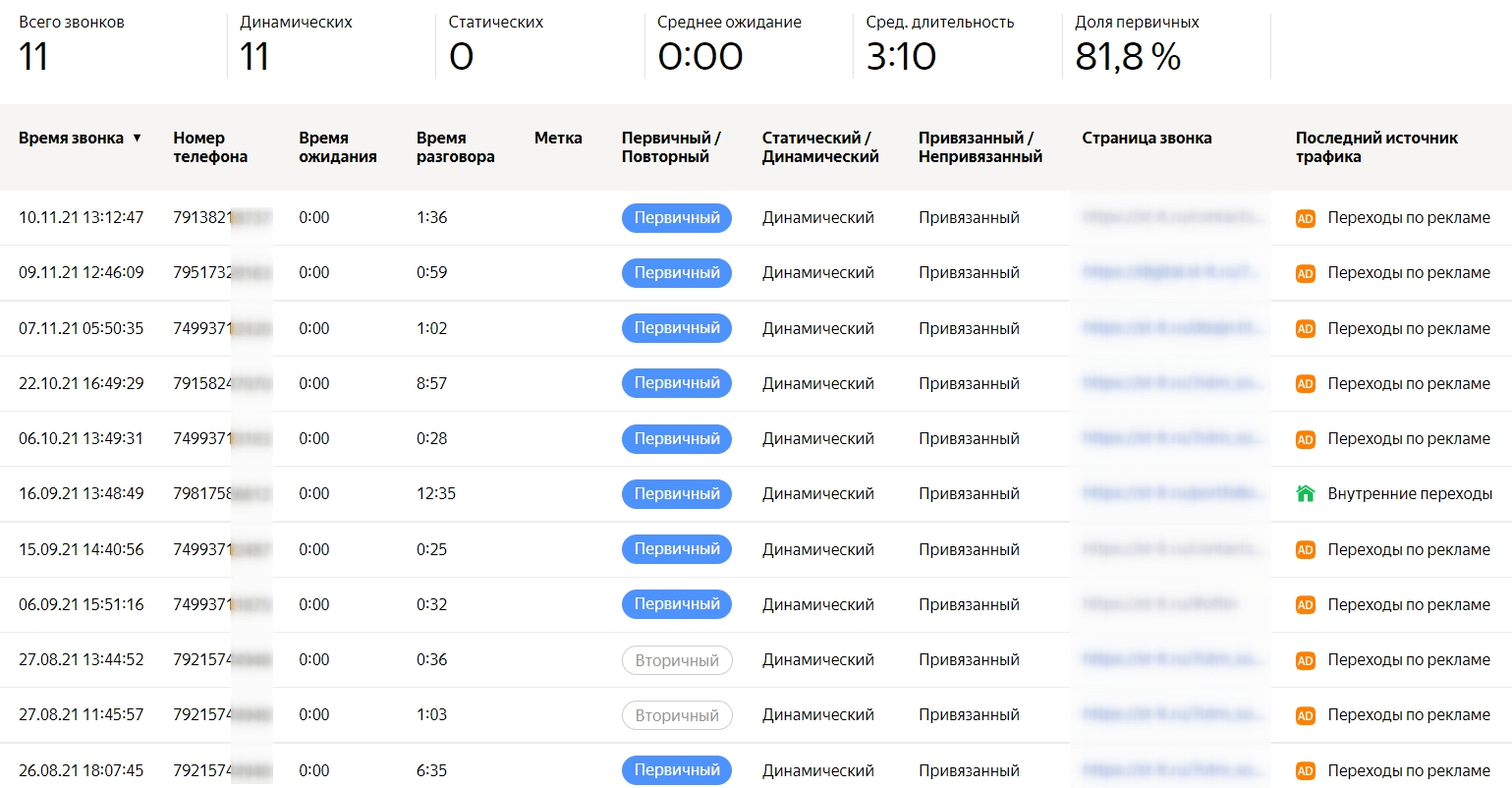Click the Сред. длительность value 3:10
Screen dimensions: 1512x788
(x=901, y=57)
